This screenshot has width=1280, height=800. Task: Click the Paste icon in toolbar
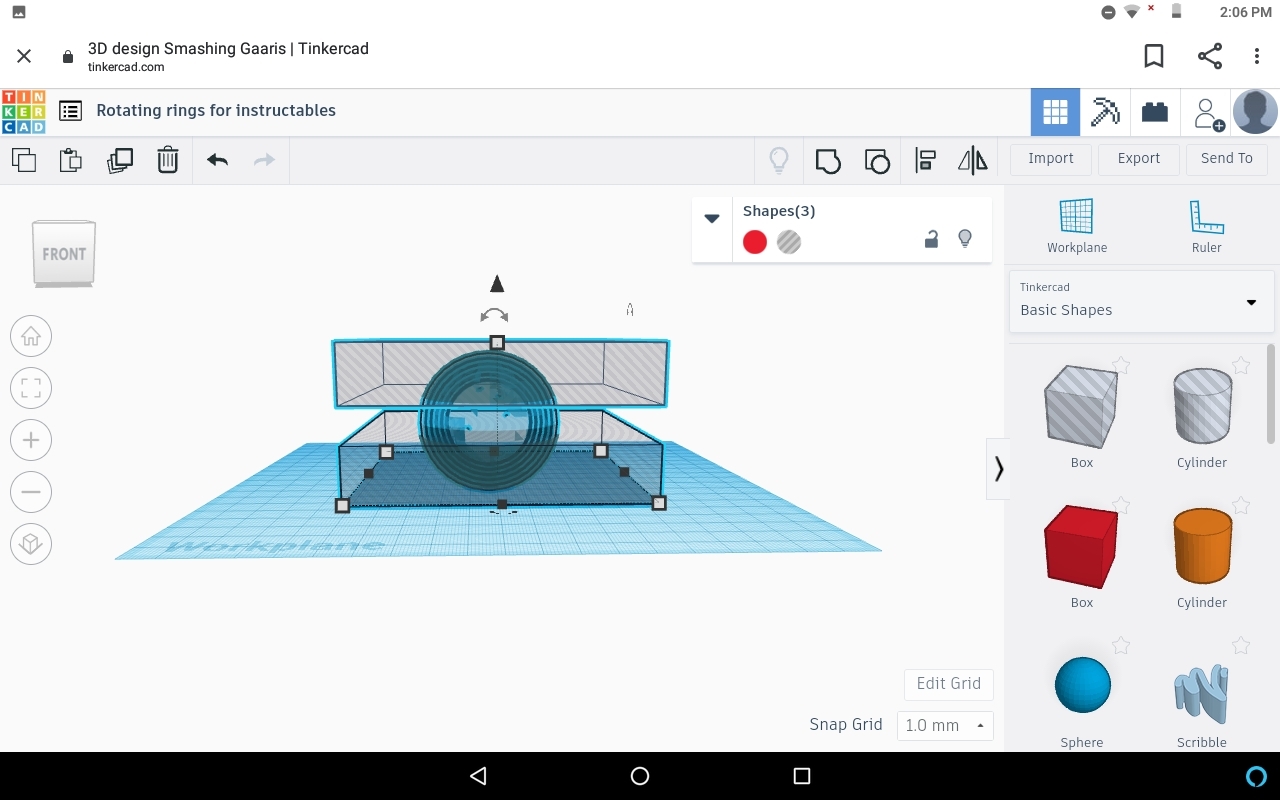point(70,160)
